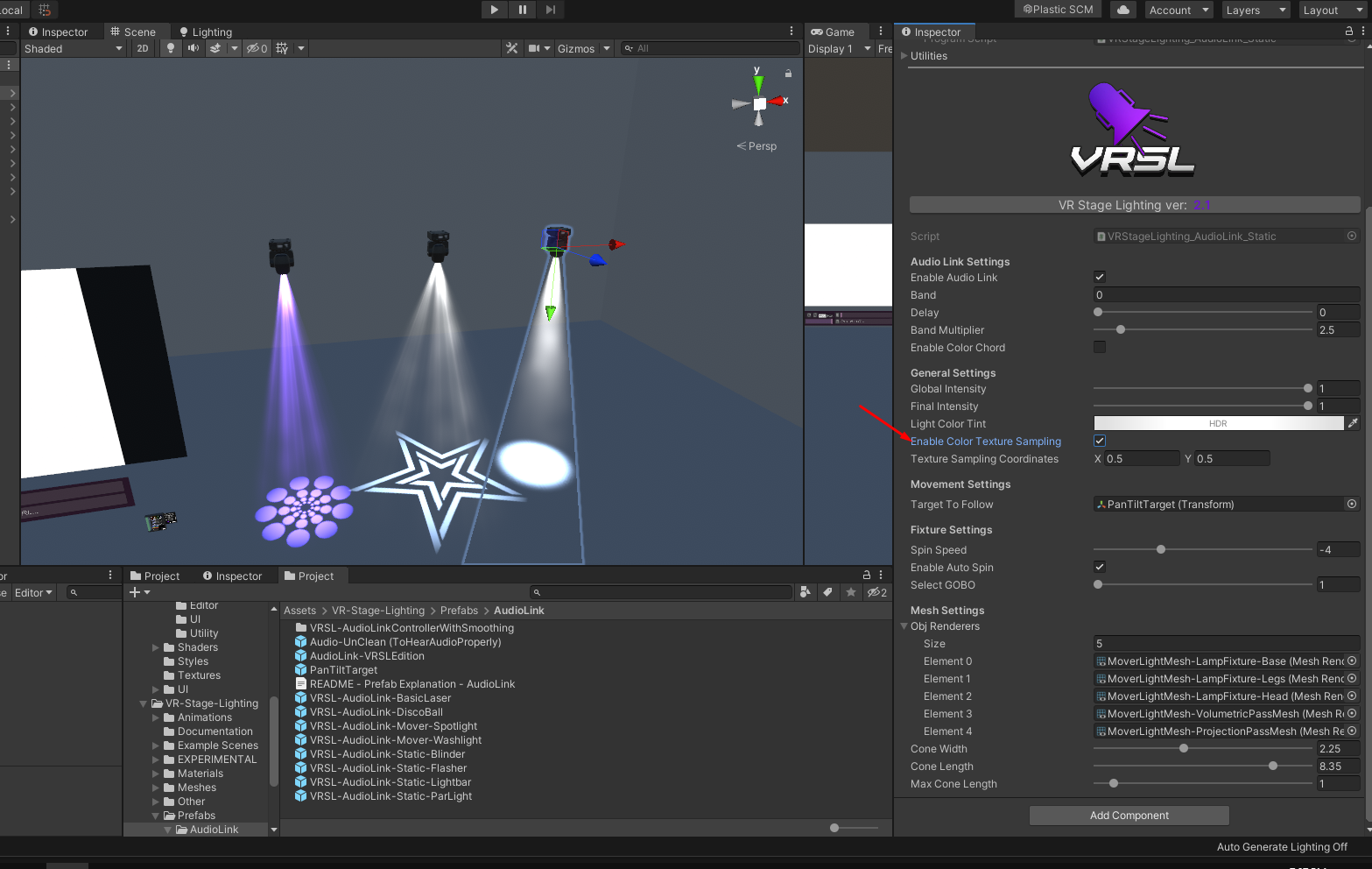1372x869 pixels.
Task: Start Play mode with the play button
Action: coord(494,10)
